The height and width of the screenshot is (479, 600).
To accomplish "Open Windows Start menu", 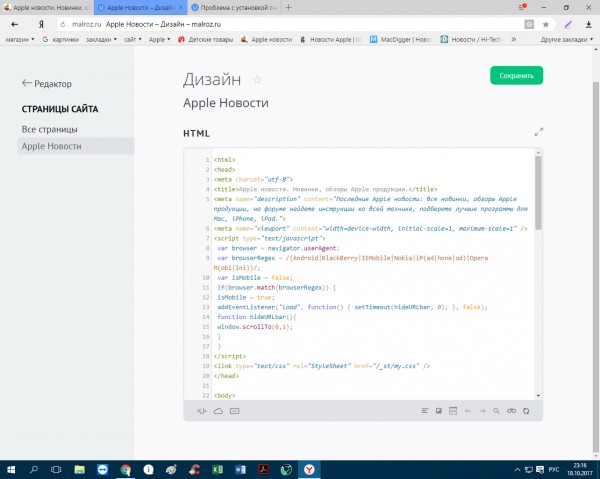I will click(x=11, y=469).
